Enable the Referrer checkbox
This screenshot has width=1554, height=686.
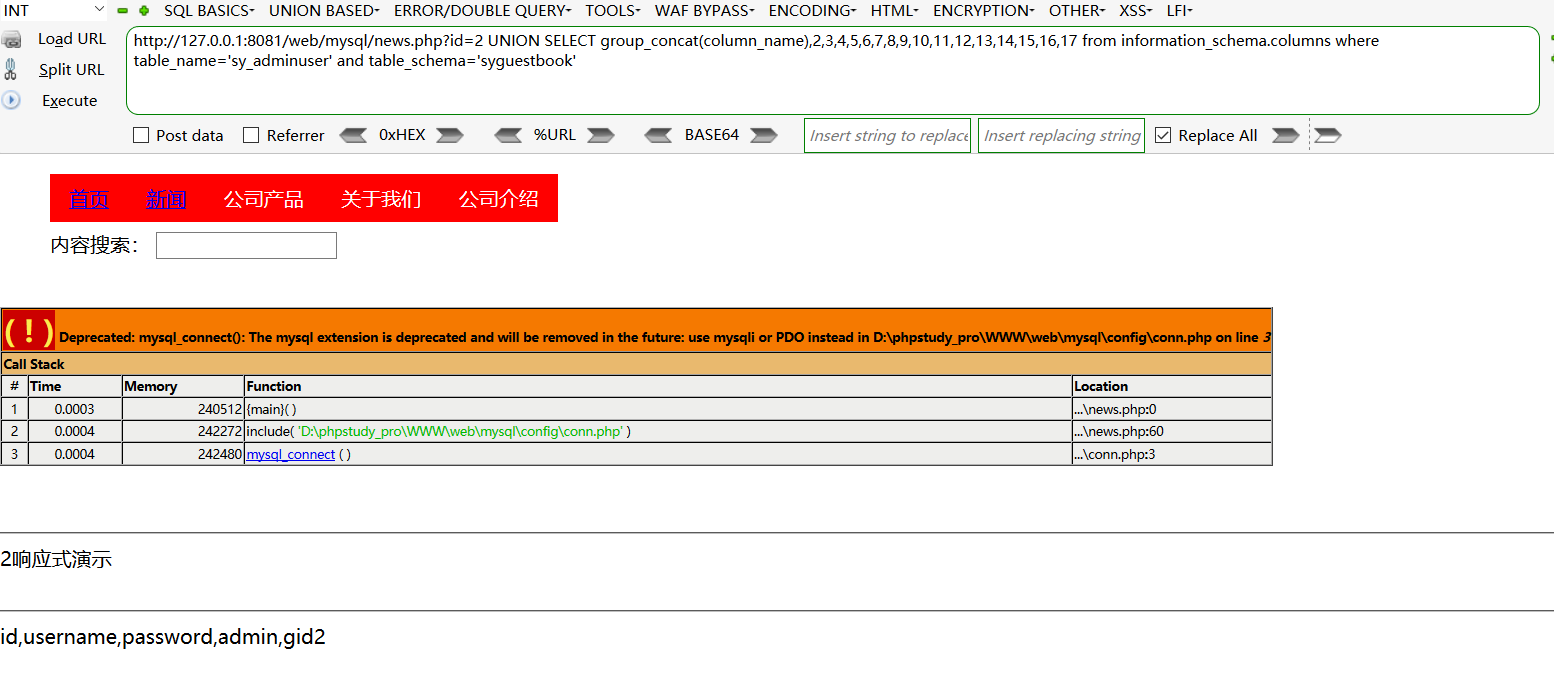click(x=251, y=135)
